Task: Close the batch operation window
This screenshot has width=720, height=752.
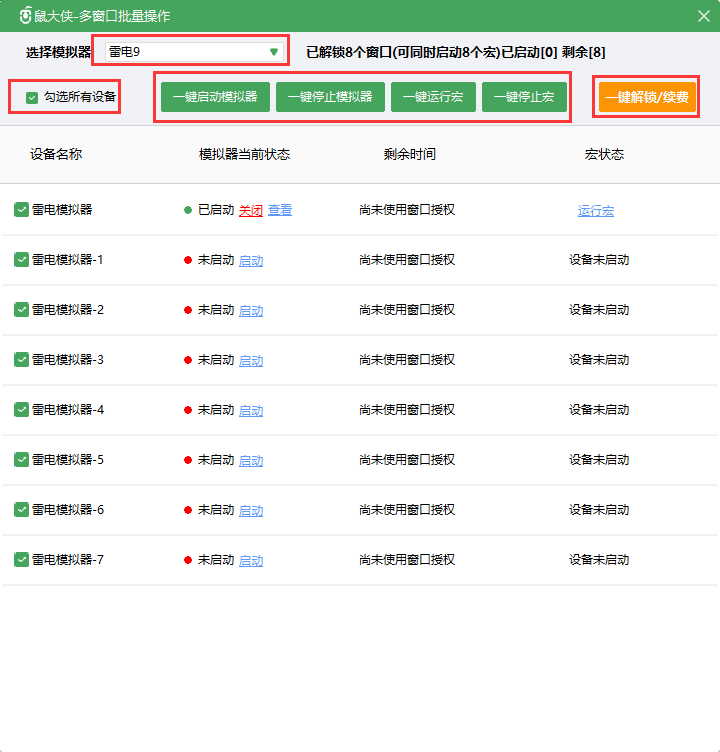Action: [x=703, y=15]
